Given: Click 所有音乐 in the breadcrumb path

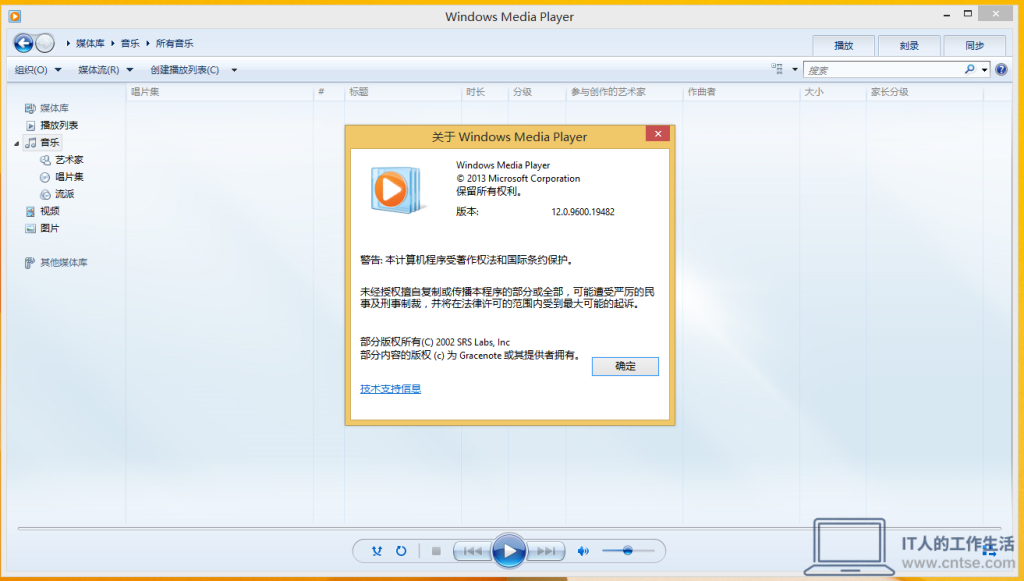Looking at the screenshot, I should coord(174,44).
